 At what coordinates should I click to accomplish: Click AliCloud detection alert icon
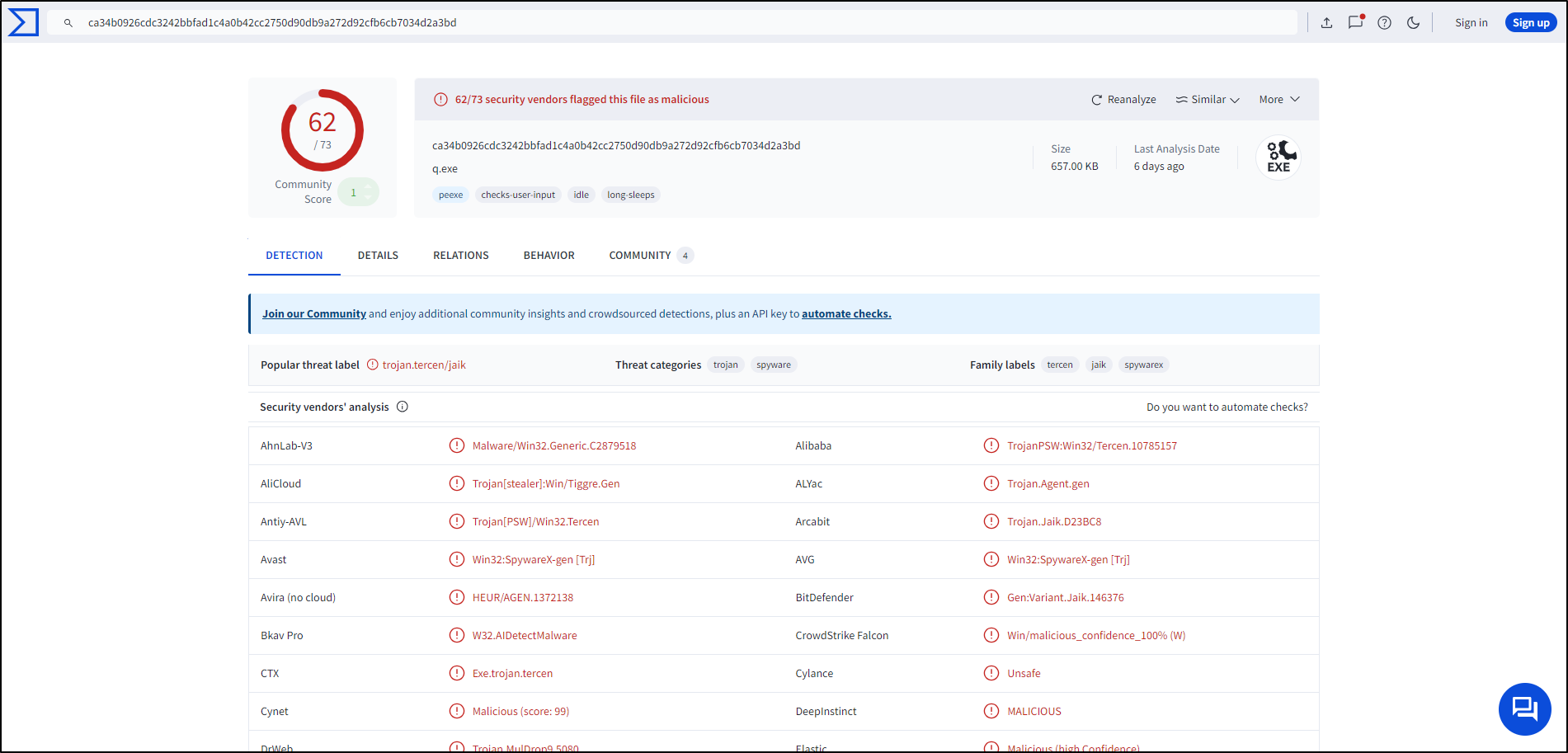point(457,483)
